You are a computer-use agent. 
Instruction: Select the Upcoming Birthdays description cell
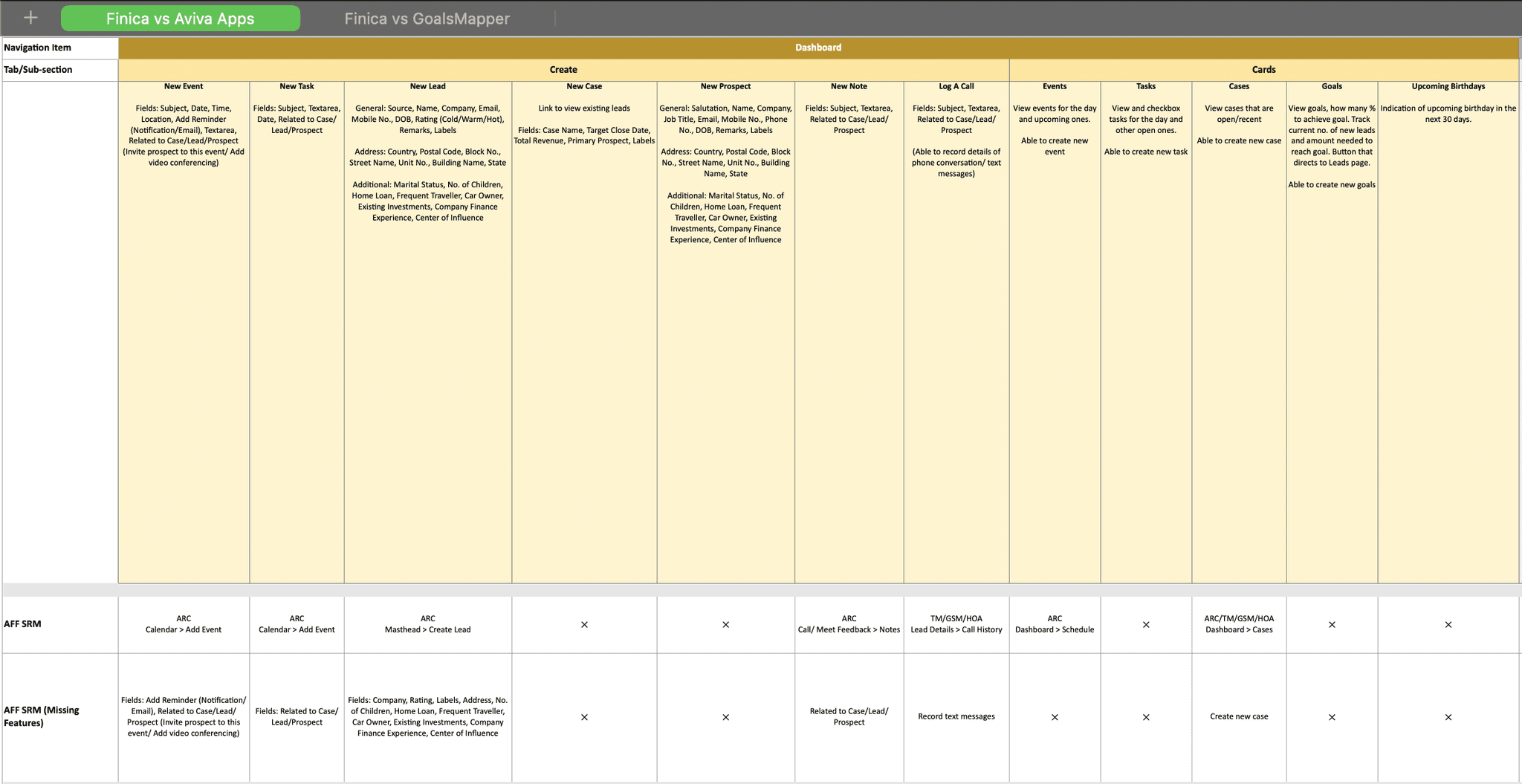(1448, 332)
